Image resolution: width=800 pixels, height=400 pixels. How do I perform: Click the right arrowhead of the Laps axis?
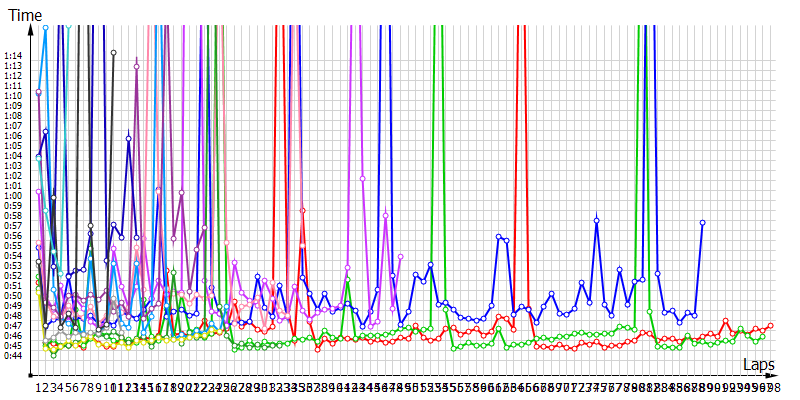tap(778, 375)
